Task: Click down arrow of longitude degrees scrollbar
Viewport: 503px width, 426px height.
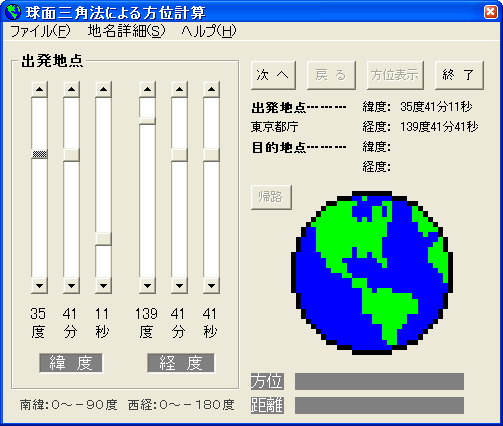Action: pyautogui.click(x=147, y=286)
